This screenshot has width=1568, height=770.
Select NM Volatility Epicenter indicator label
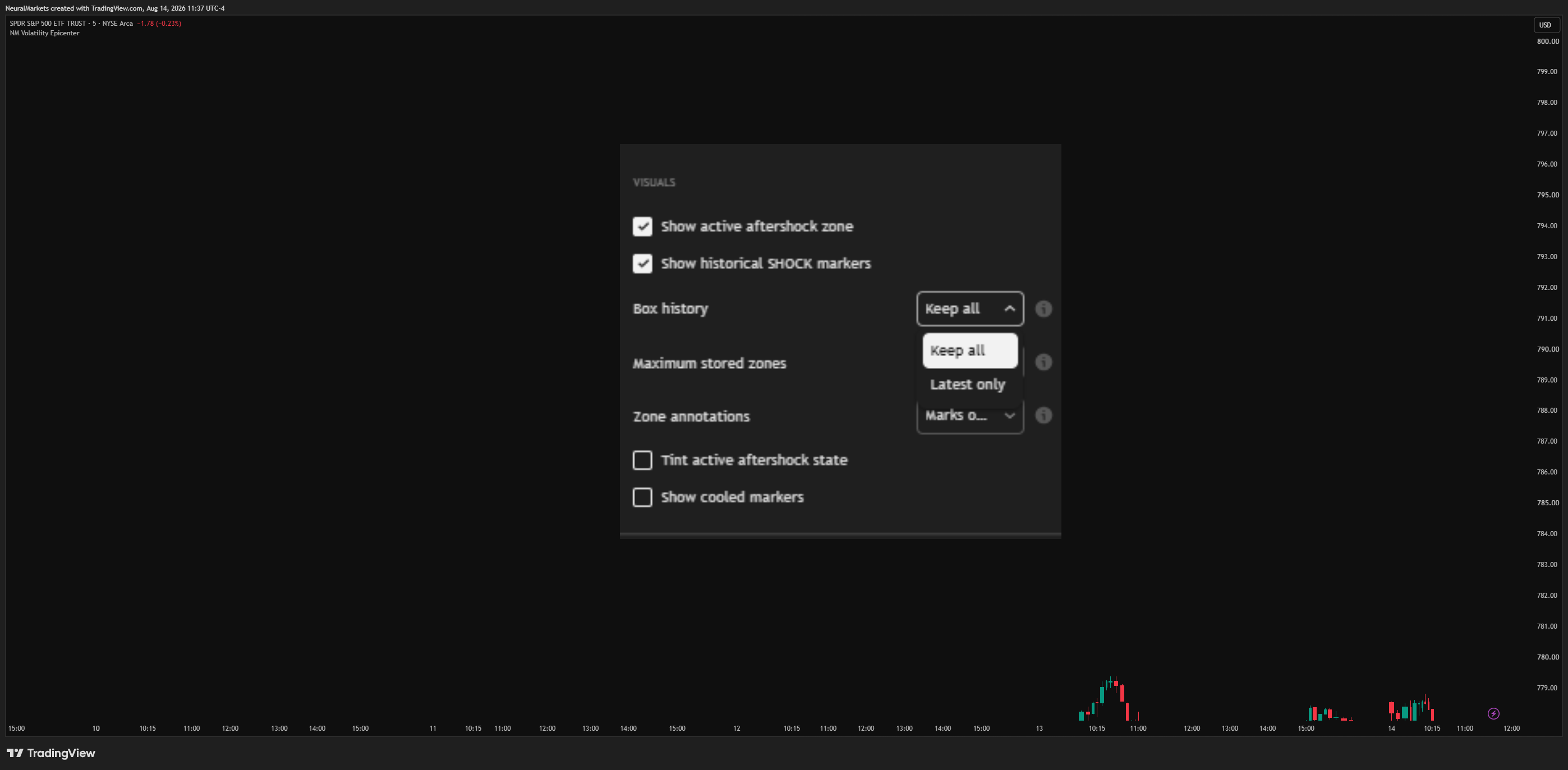(44, 33)
